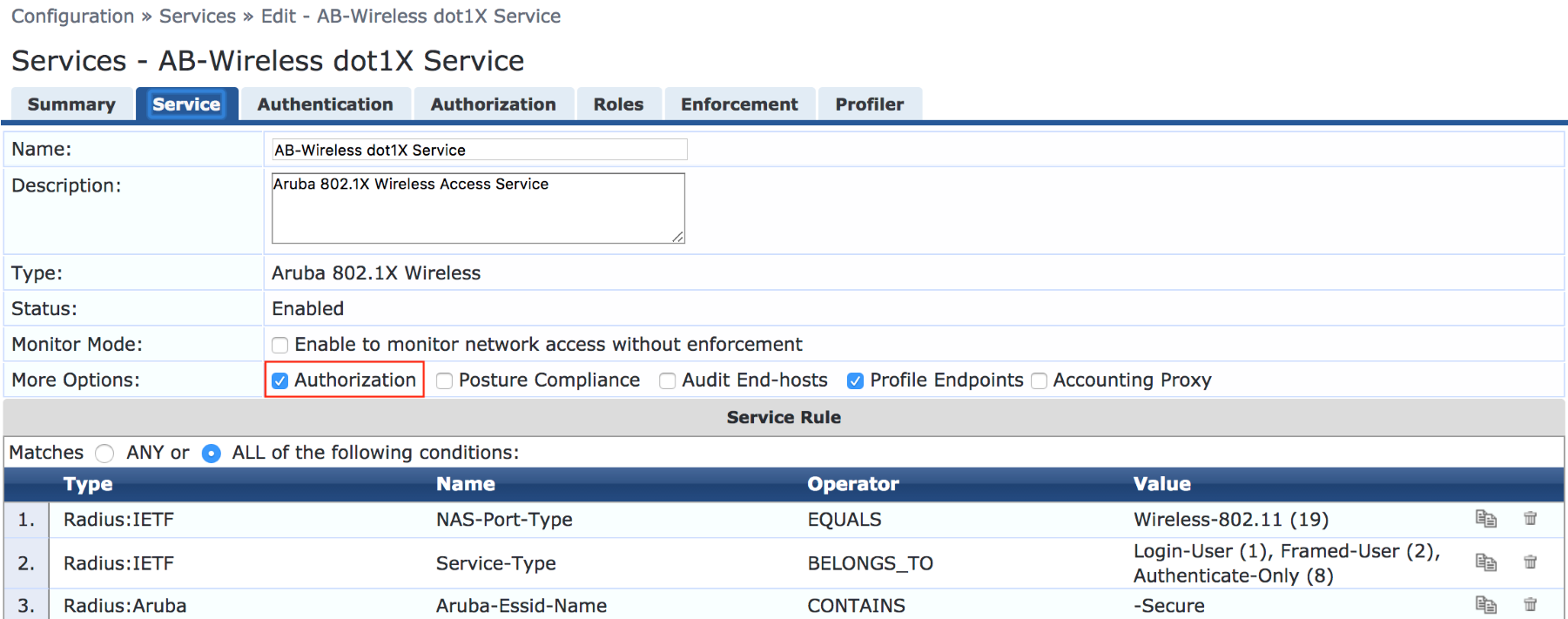
Task: Copy the NAS-Port-Type rule row
Action: tap(1485, 519)
